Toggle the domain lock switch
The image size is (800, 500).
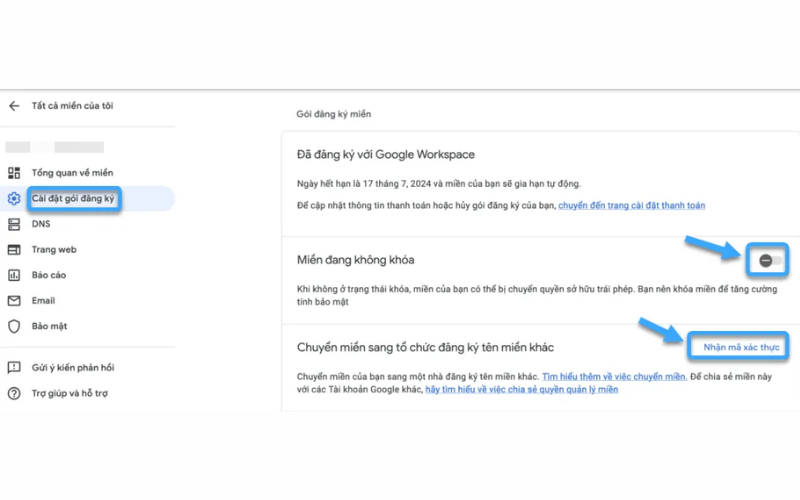(767, 260)
